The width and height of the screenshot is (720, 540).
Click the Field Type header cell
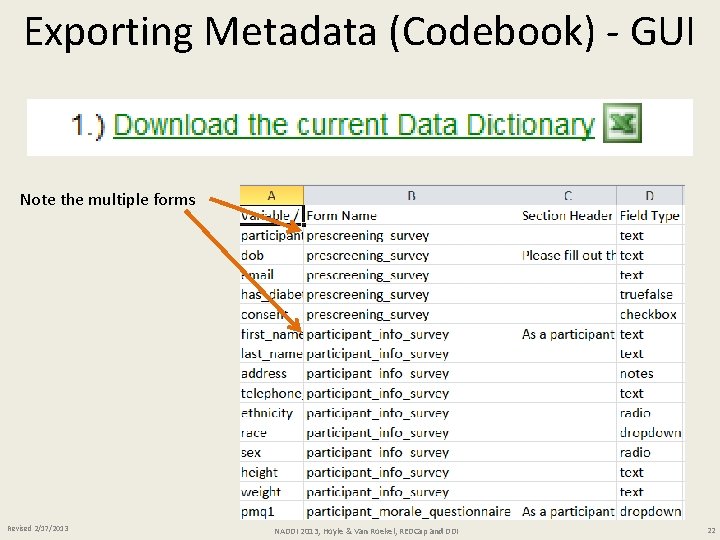[x=649, y=215]
